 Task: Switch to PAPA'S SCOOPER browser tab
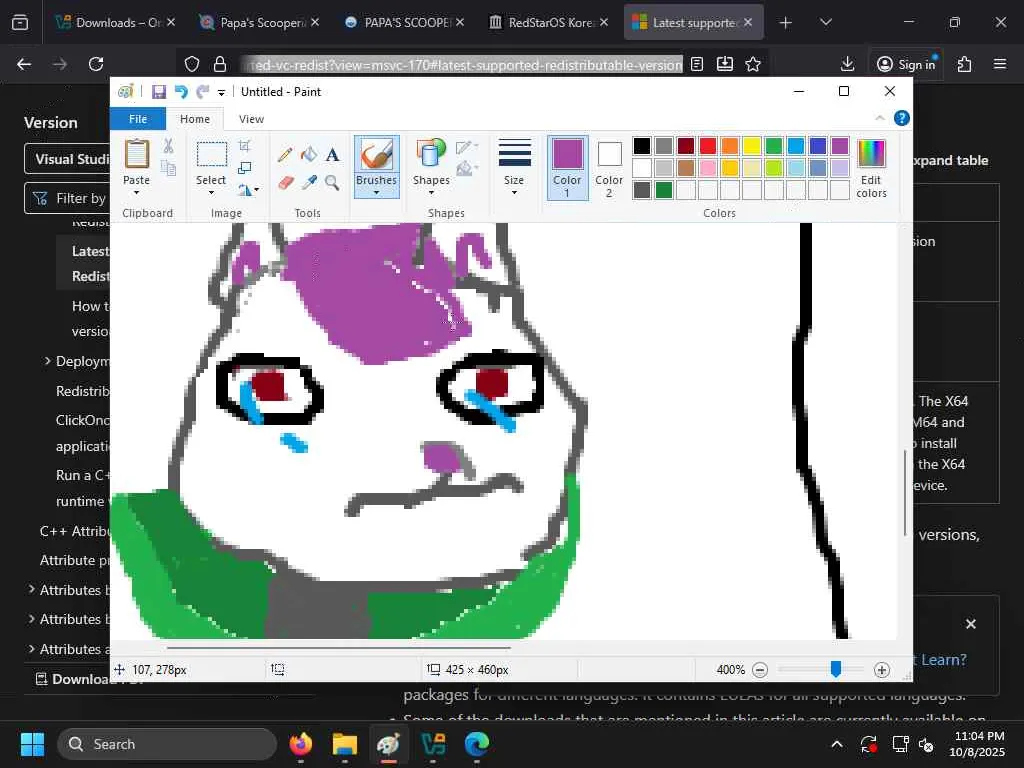click(x=405, y=23)
